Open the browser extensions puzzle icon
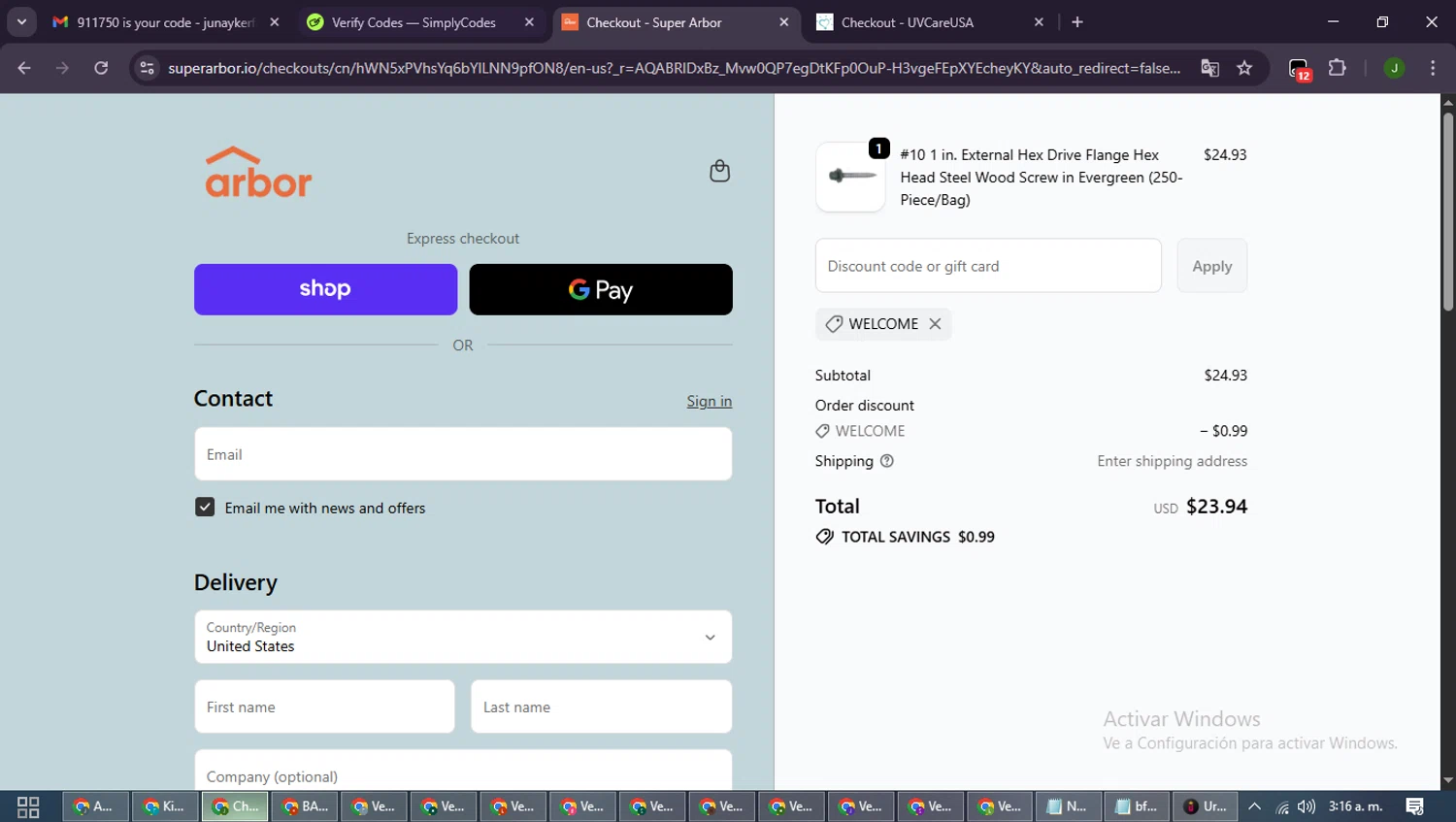This screenshot has height=822, width=1456. click(1338, 68)
